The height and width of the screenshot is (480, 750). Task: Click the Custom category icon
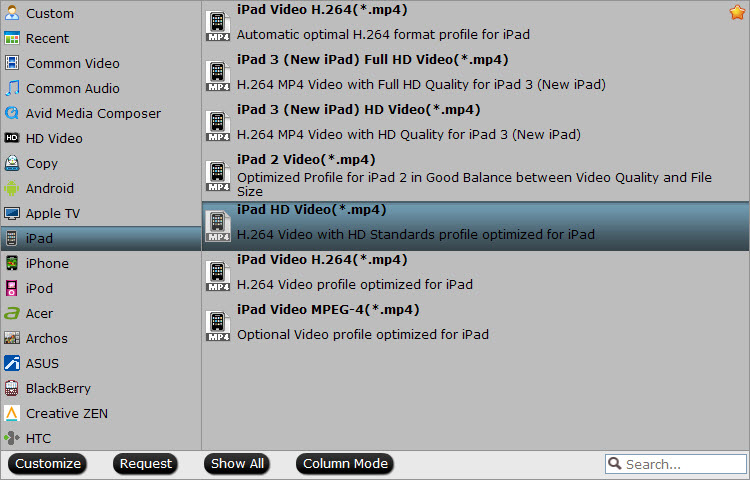(x=12, y=13)
